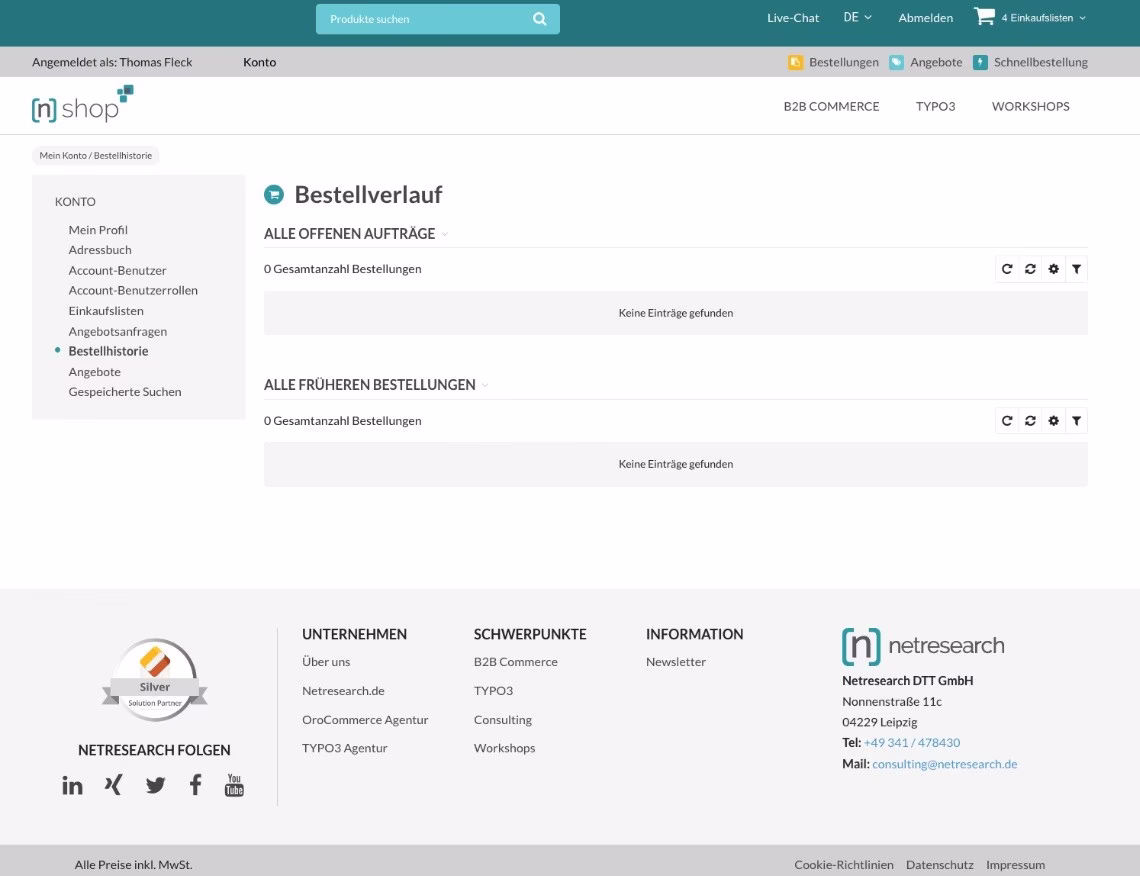Open the Adressbuch sidebar entry
This screenshot has width=1140, height=876.
click(99, 250)
